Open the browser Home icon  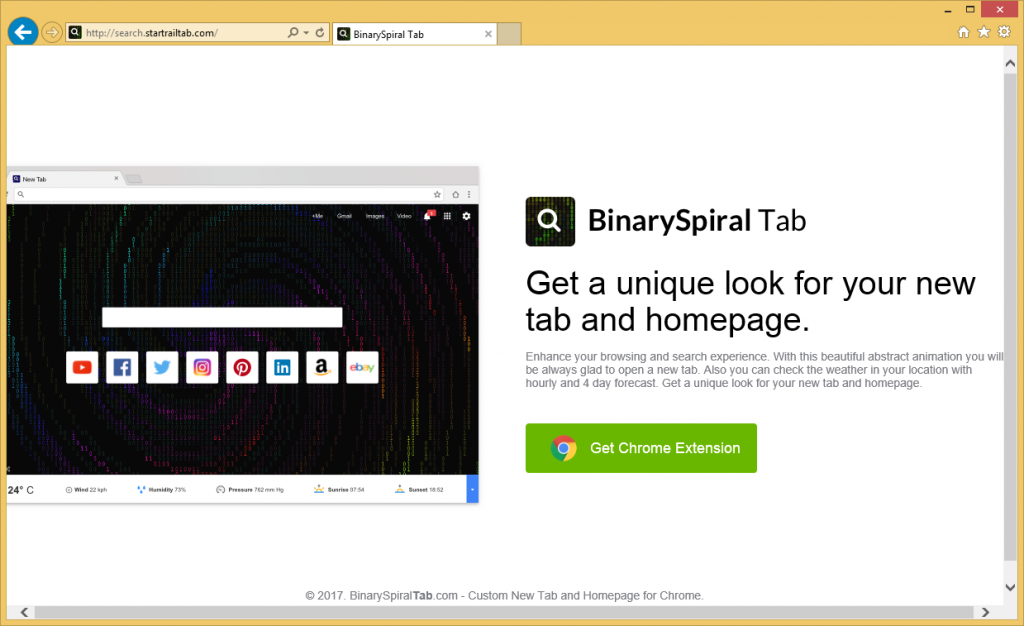pyautogui.click(x=963, y=32)
